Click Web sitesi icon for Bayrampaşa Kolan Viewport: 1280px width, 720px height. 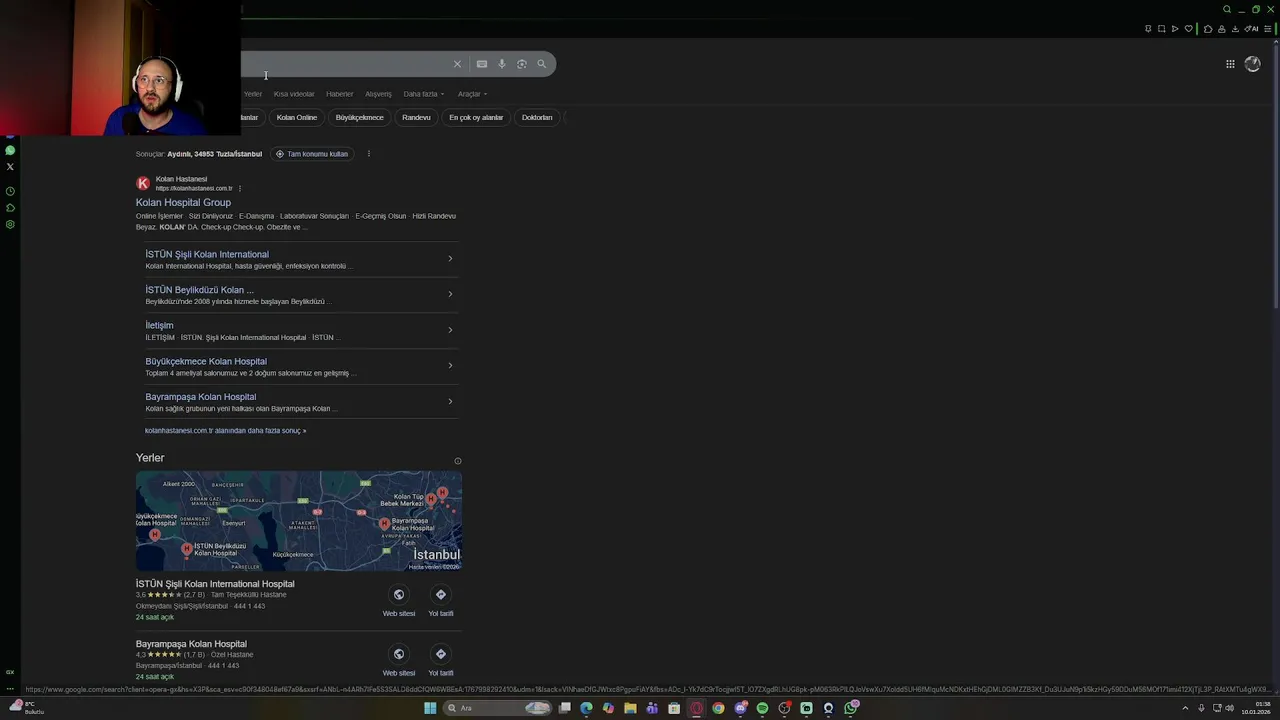tap(399, 654)
